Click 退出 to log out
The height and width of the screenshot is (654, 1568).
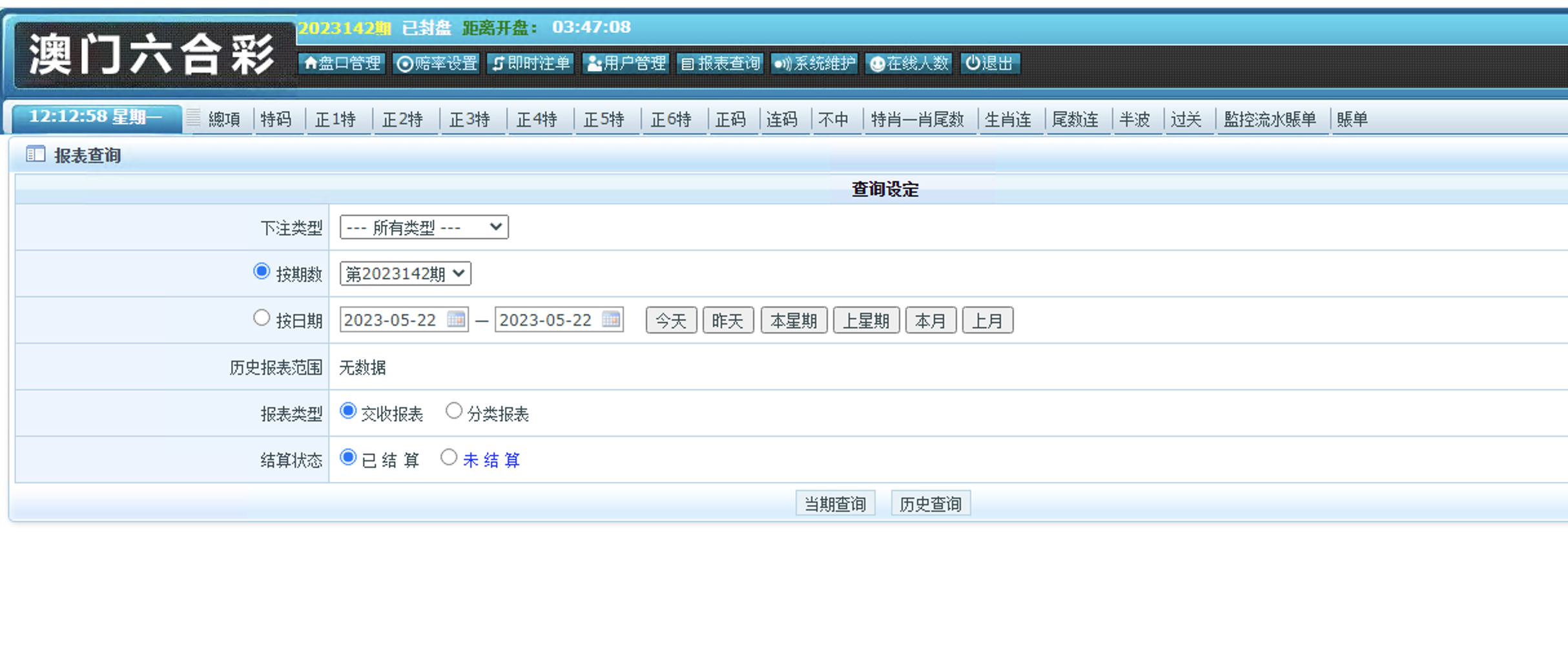990,63
